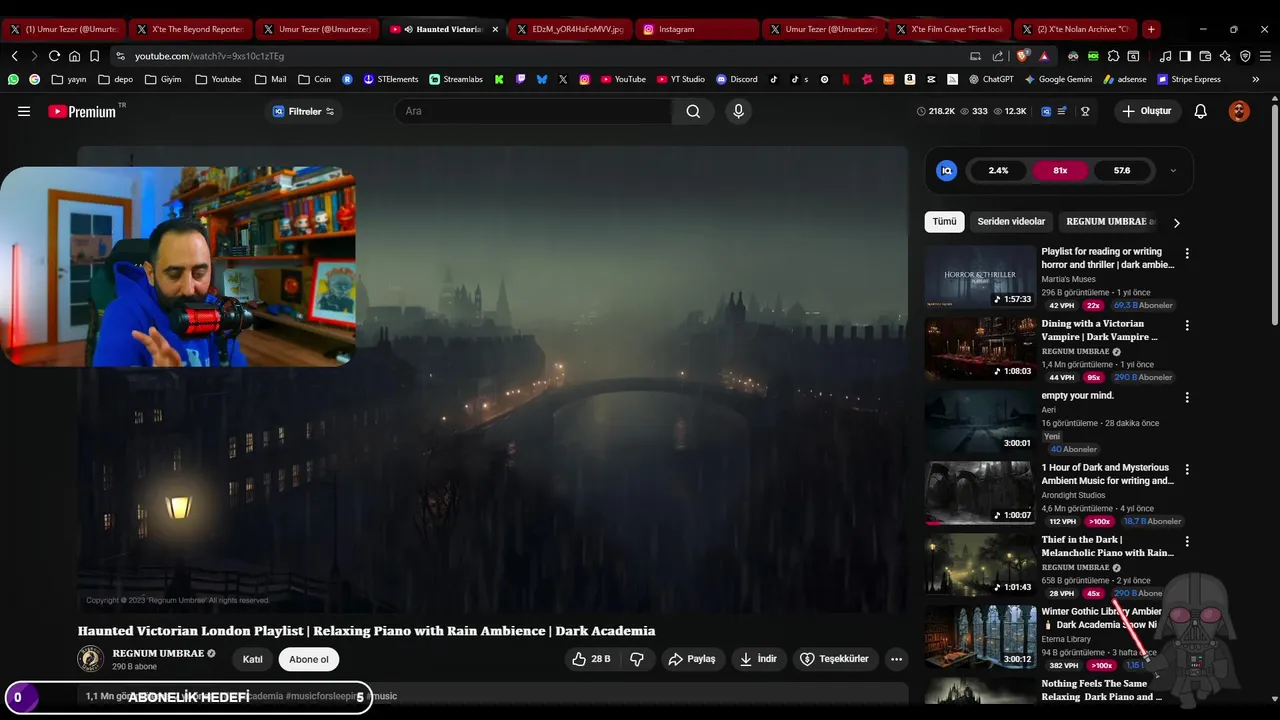This screenshot has width=1280, height=720.
Task: Click the Paylaş share button
Action: pos(693,659)
